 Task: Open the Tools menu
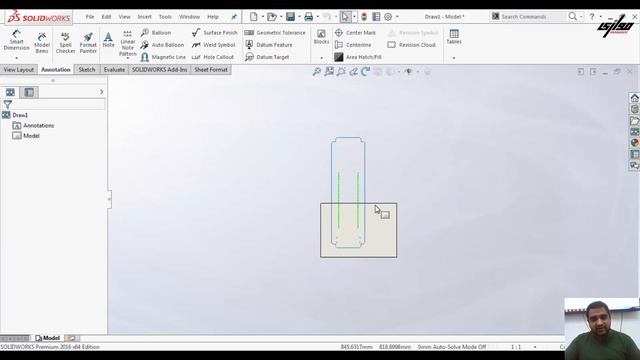tap(165, 17)
